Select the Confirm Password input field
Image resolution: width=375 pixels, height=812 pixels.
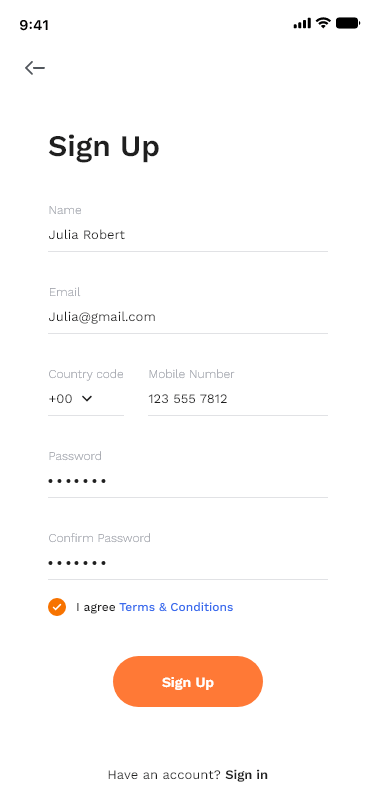coord(188,563)
